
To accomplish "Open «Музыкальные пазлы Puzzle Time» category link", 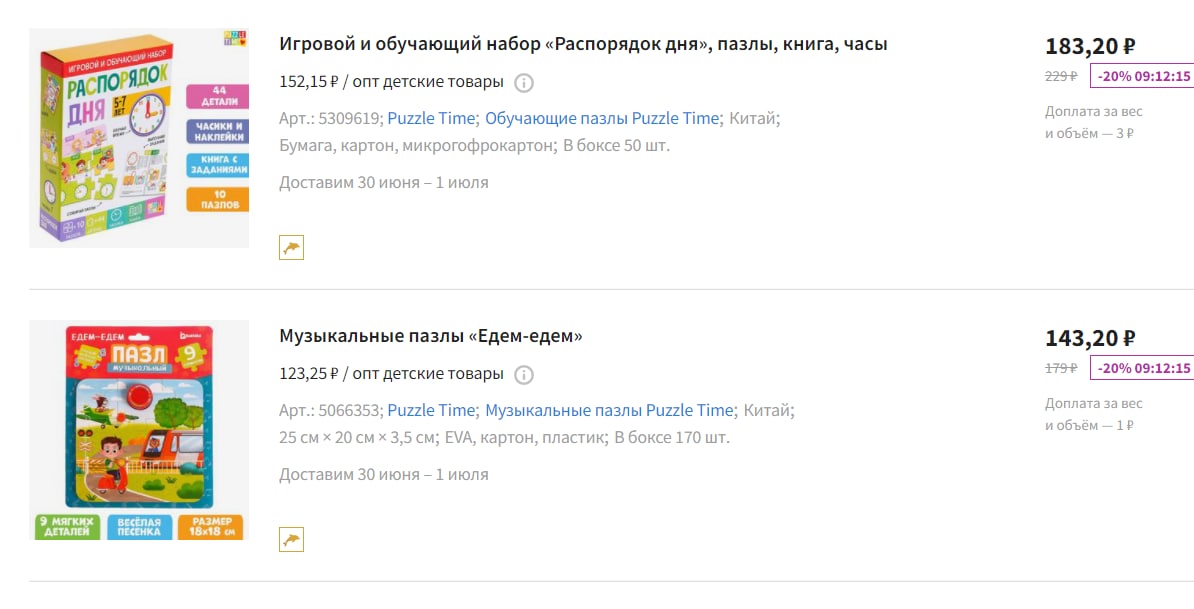I will [x=609, y=410].
